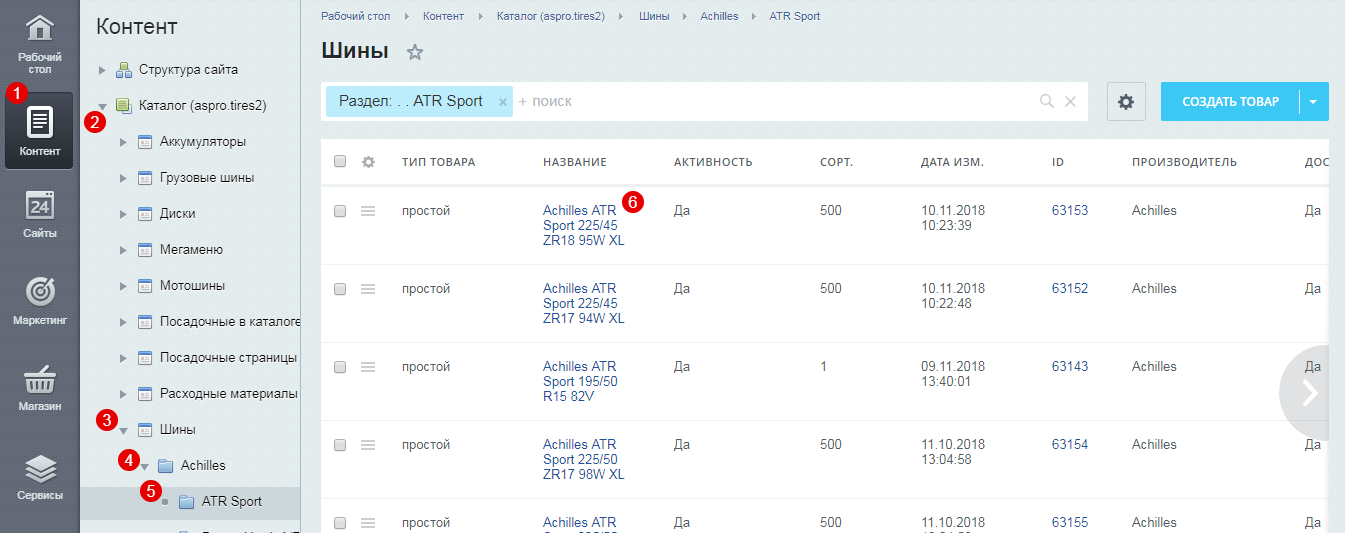Collapse the Шины tree node

[x=123, y=431]
